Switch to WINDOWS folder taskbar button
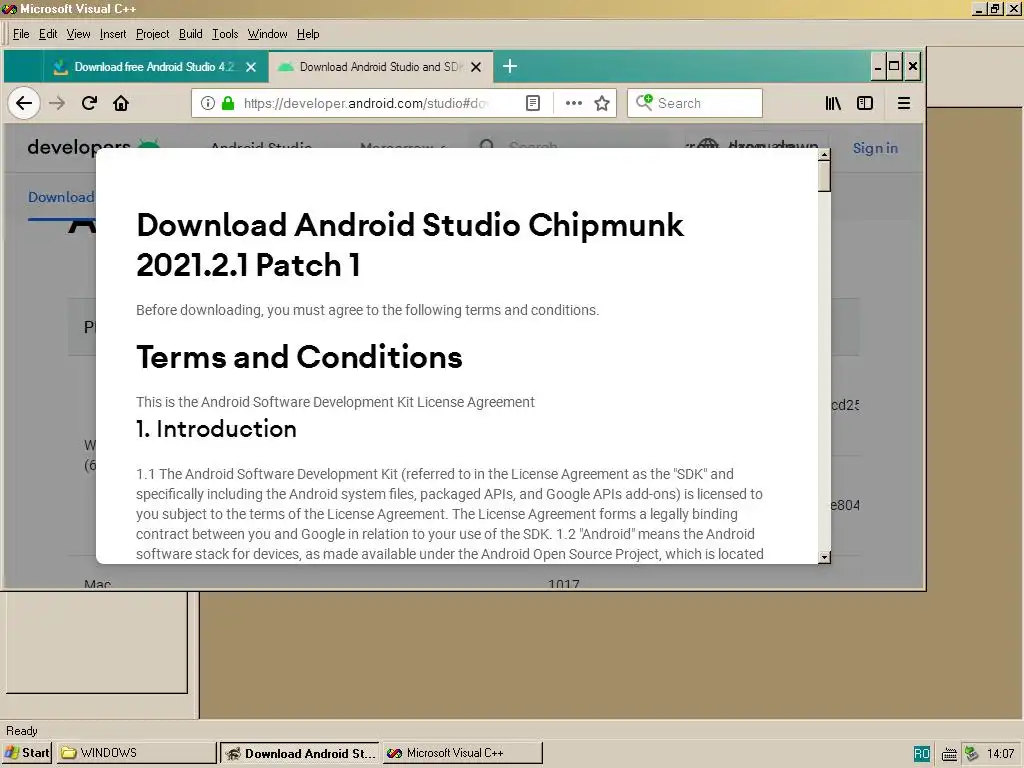 [x=136, y=753]
